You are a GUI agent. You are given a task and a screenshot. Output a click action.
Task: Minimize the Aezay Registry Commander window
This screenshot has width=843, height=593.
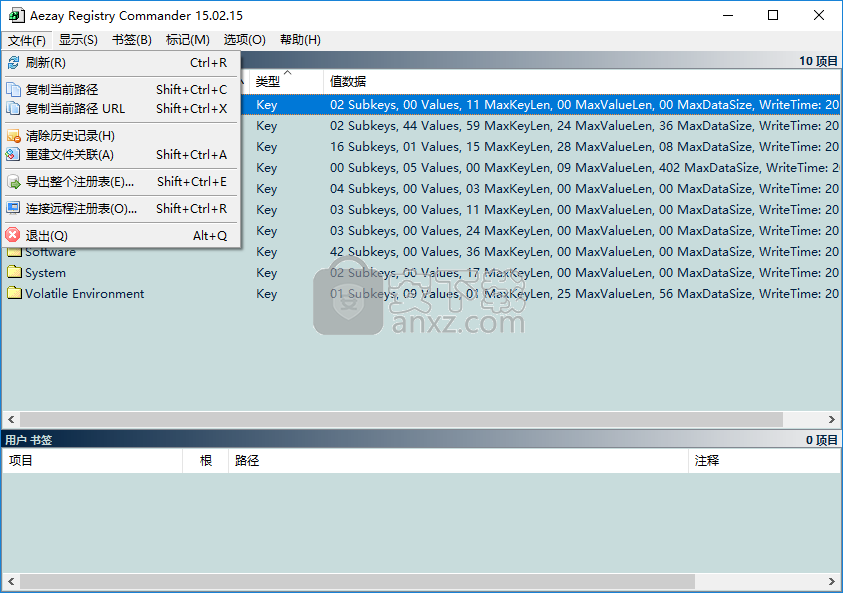[x=728, y=15]
